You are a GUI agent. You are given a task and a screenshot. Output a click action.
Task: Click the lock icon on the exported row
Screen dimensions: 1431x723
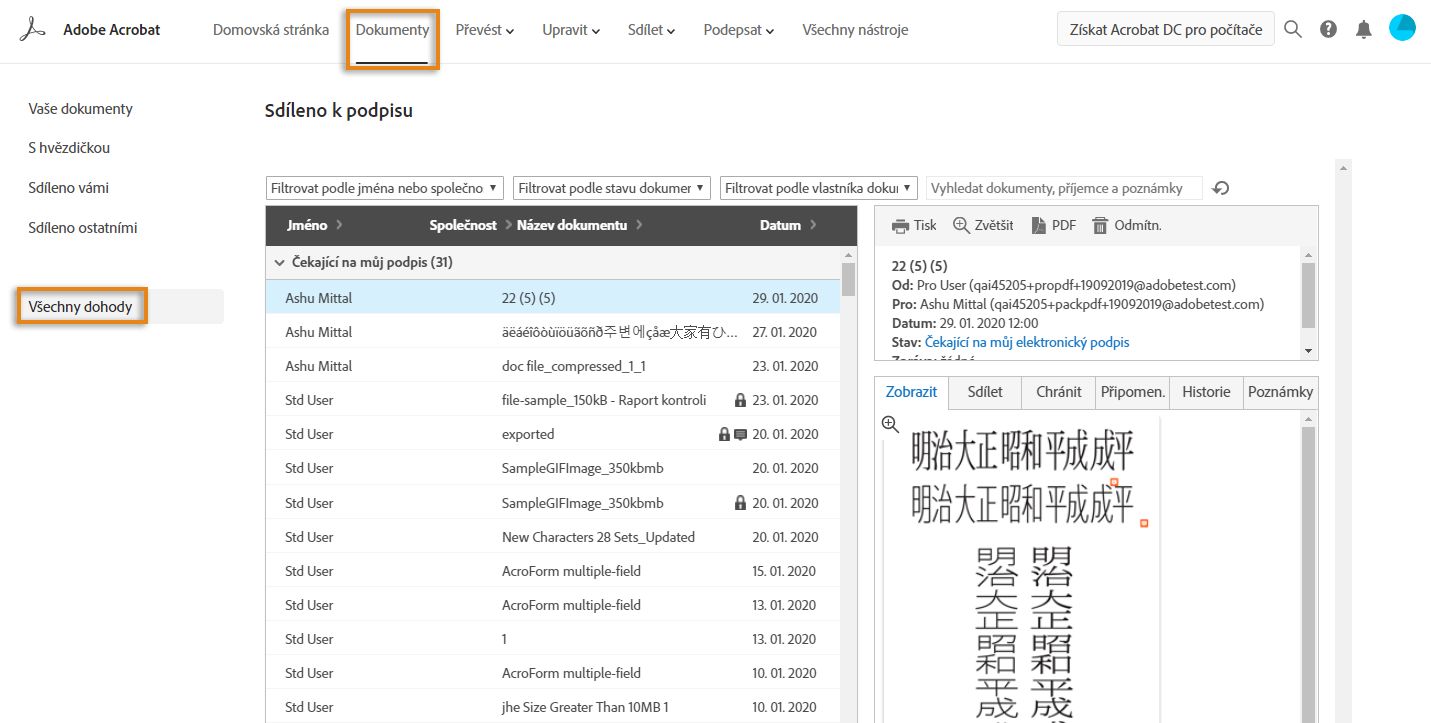click(x=724, y=434)
